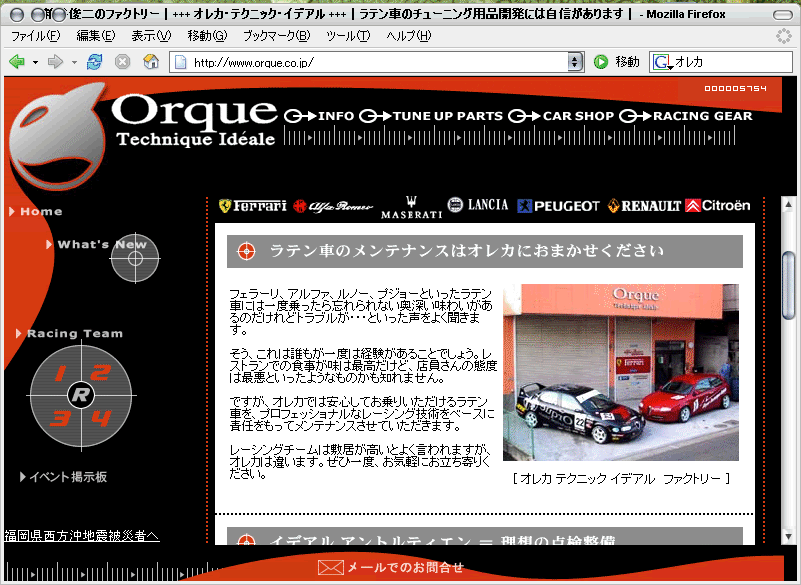The width and height of the screenshot is (801, 585).
Task: Click the visitor counter 000005754
Action: 735,88
